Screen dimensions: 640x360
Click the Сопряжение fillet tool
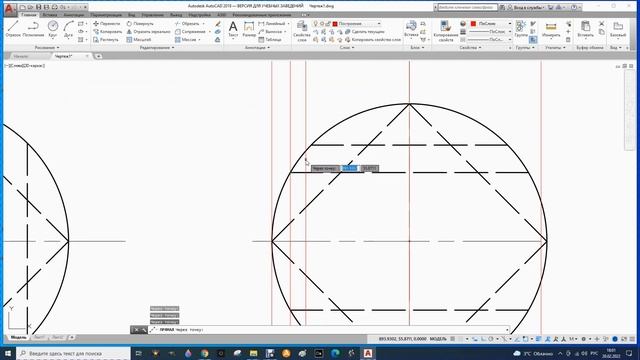pos(190,31)
